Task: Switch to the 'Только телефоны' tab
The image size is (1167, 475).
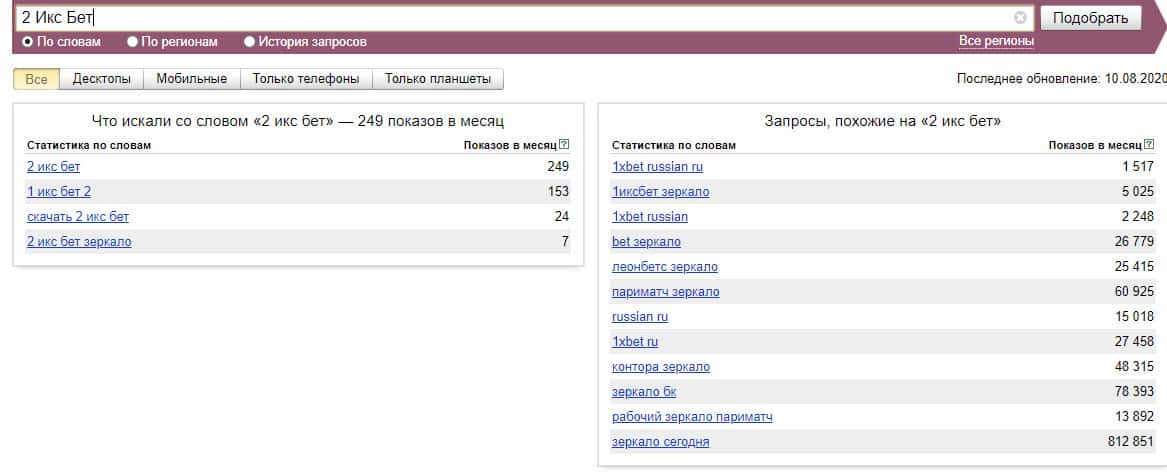Action: click(306, 79)
